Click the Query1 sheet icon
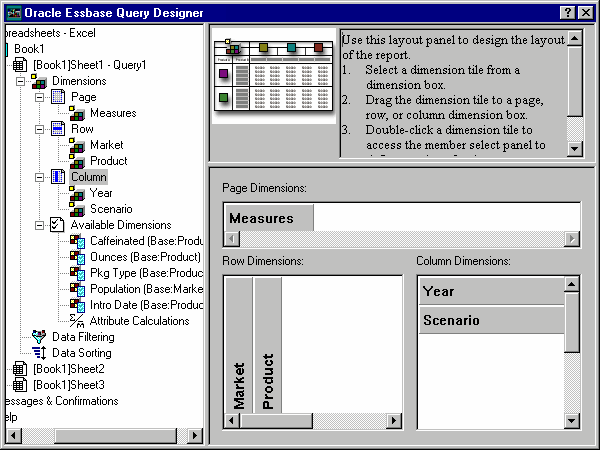The width and height of the screenshot is (600, 450). click(x=20, y=65)
